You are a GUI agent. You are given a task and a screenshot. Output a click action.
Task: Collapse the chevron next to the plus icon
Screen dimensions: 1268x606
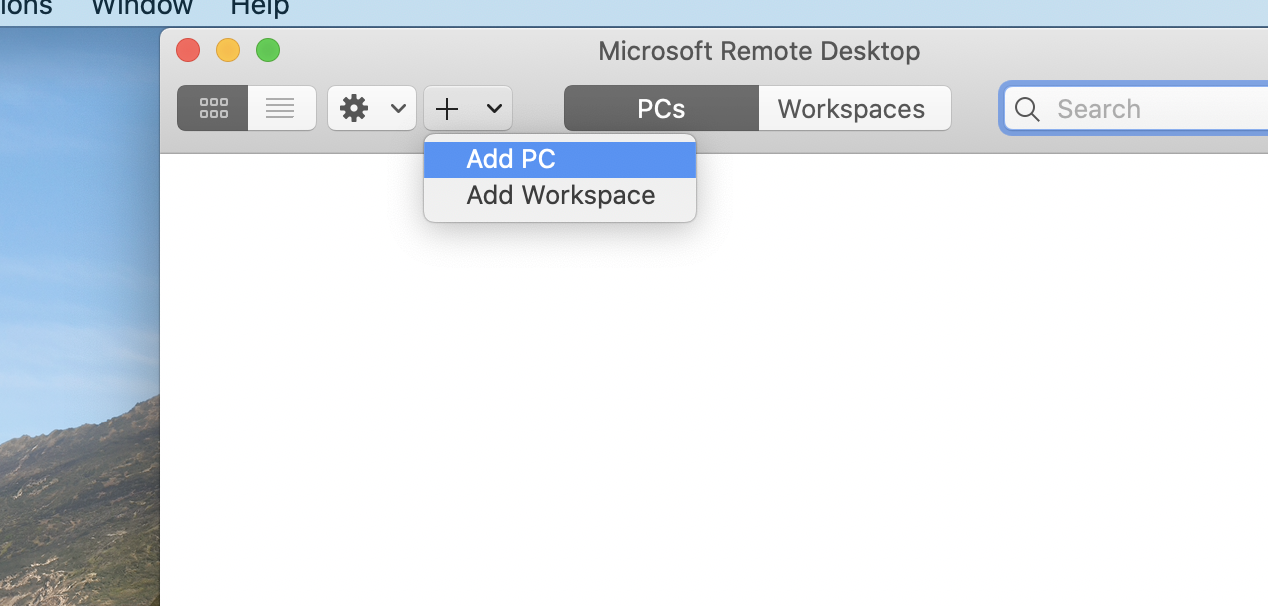[494, 108]
